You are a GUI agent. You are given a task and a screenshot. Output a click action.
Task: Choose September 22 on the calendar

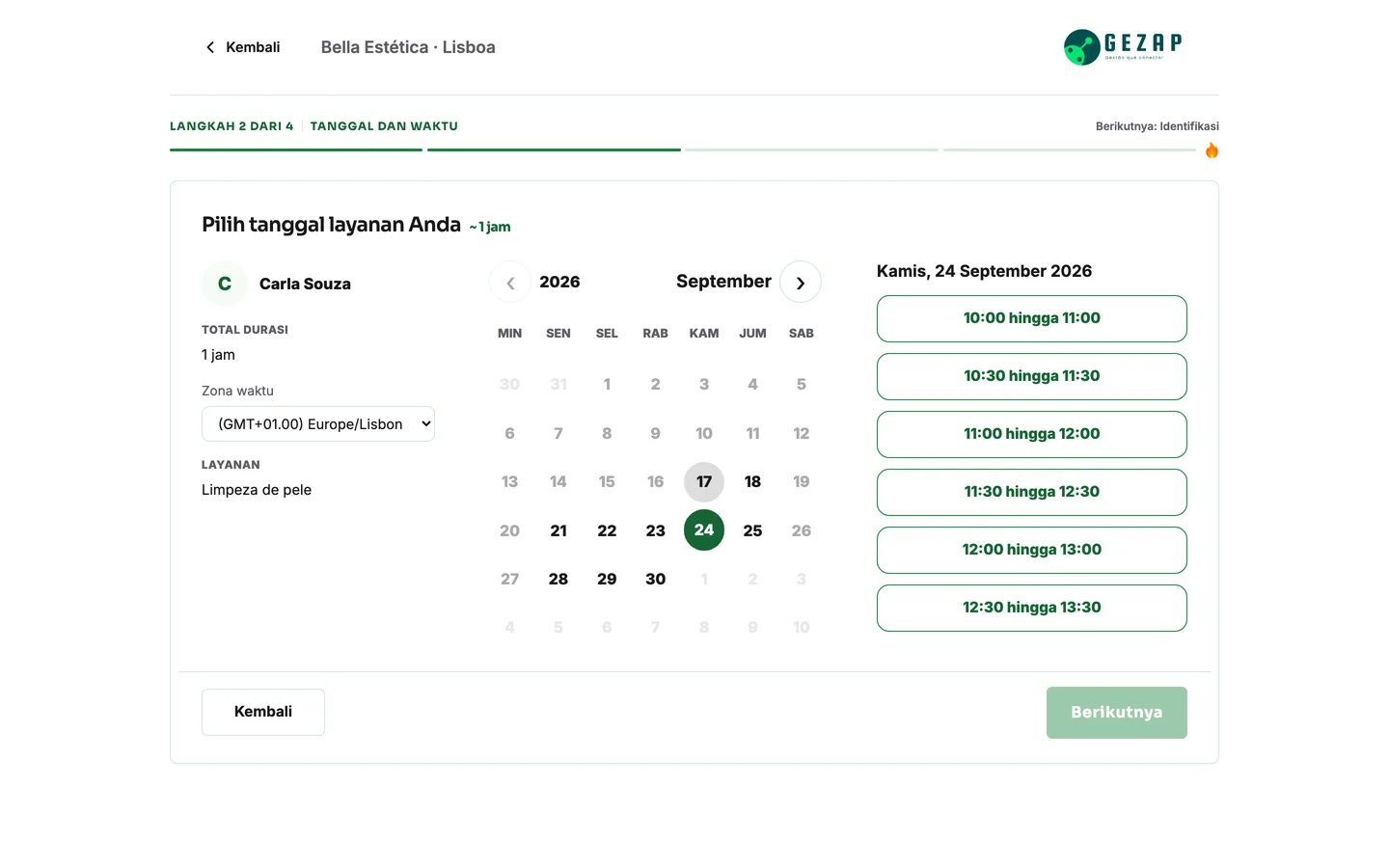click(607, 530)
